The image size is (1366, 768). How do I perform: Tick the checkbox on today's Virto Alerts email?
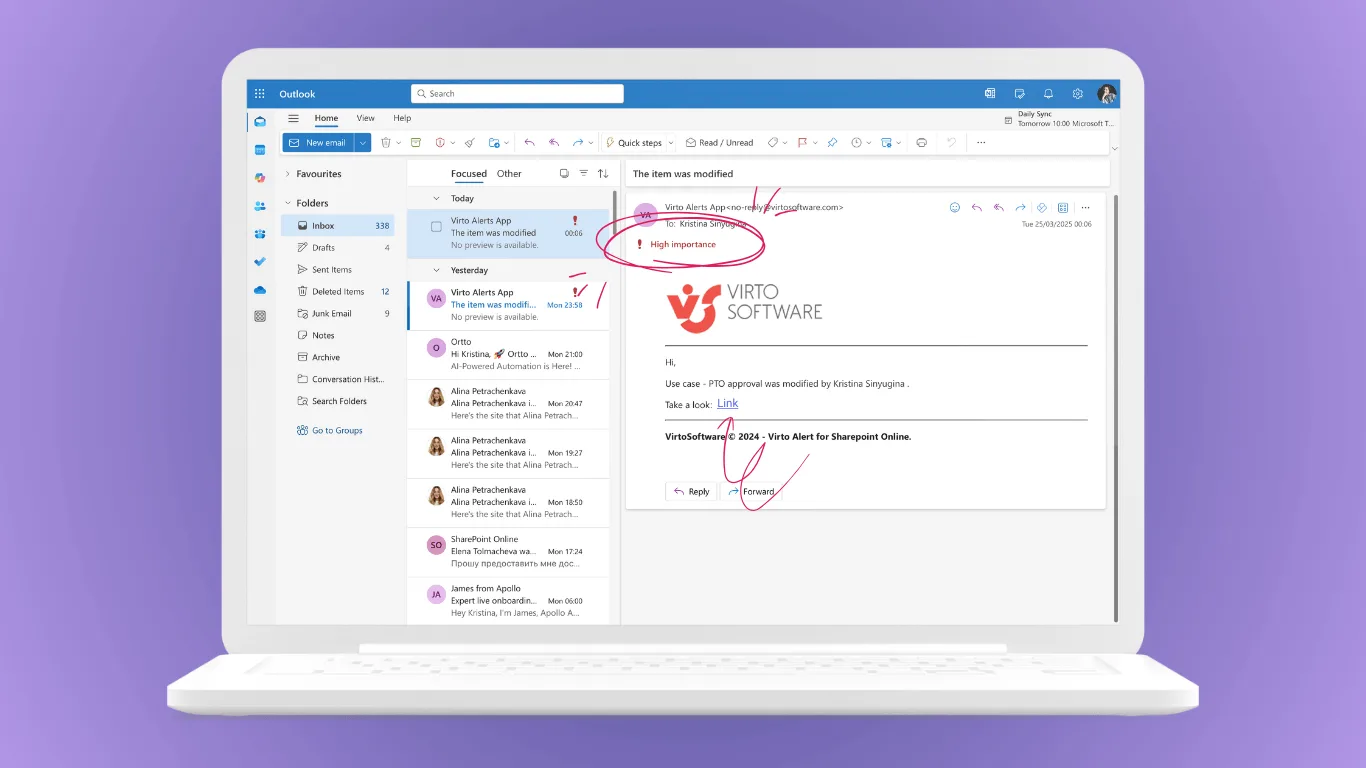click(436, 227)
